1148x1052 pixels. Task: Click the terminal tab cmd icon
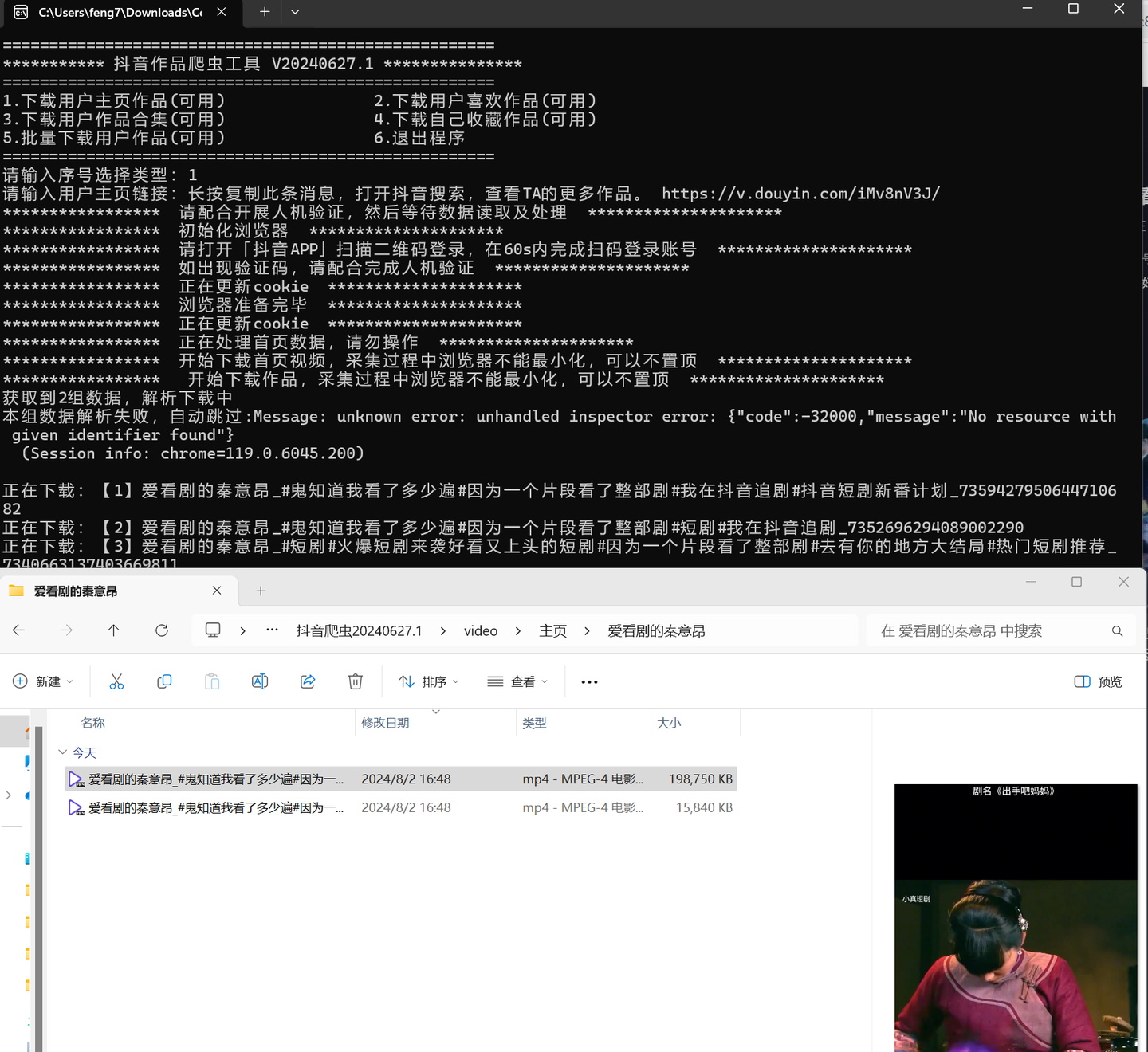coord(21,12)
